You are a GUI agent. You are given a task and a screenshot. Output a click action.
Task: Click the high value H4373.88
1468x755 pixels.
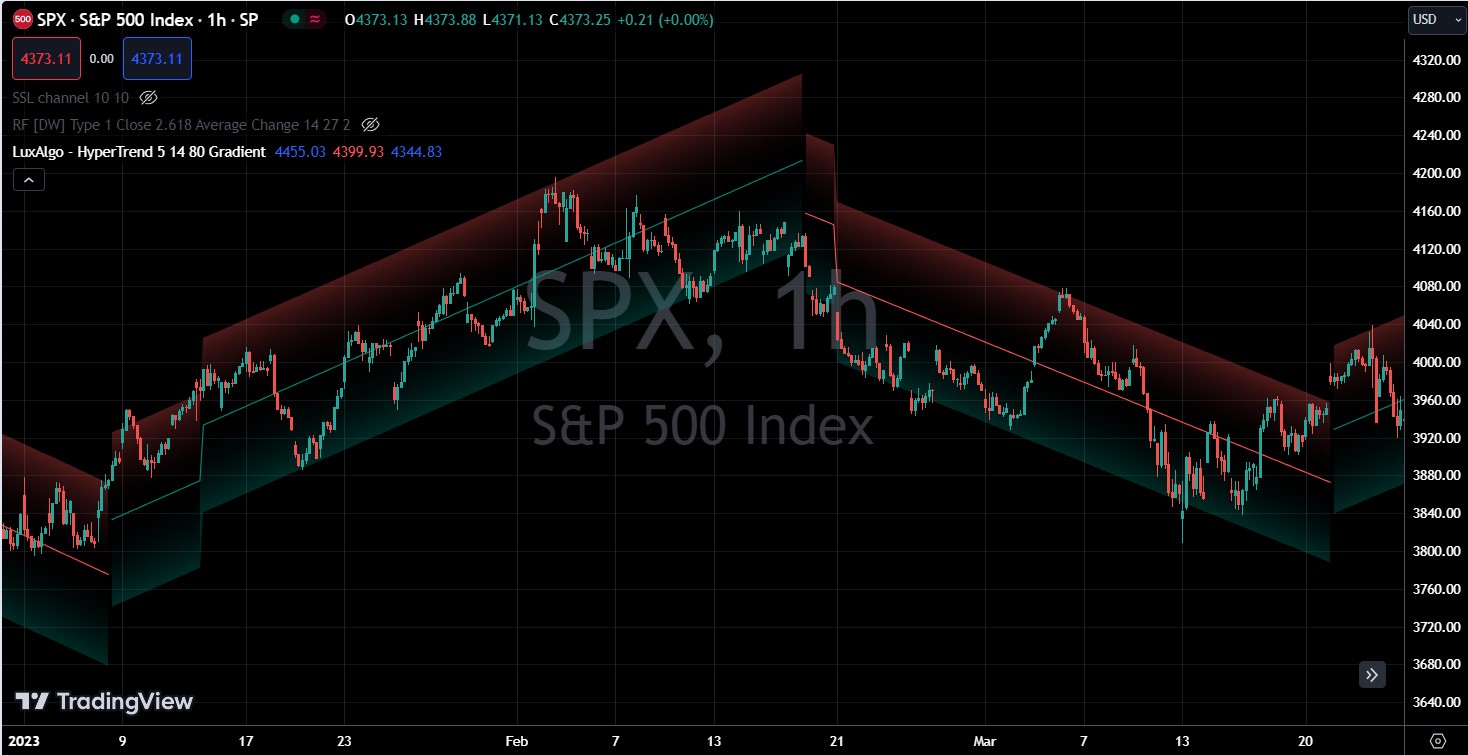pyautogui.click(x=444, y=19)
